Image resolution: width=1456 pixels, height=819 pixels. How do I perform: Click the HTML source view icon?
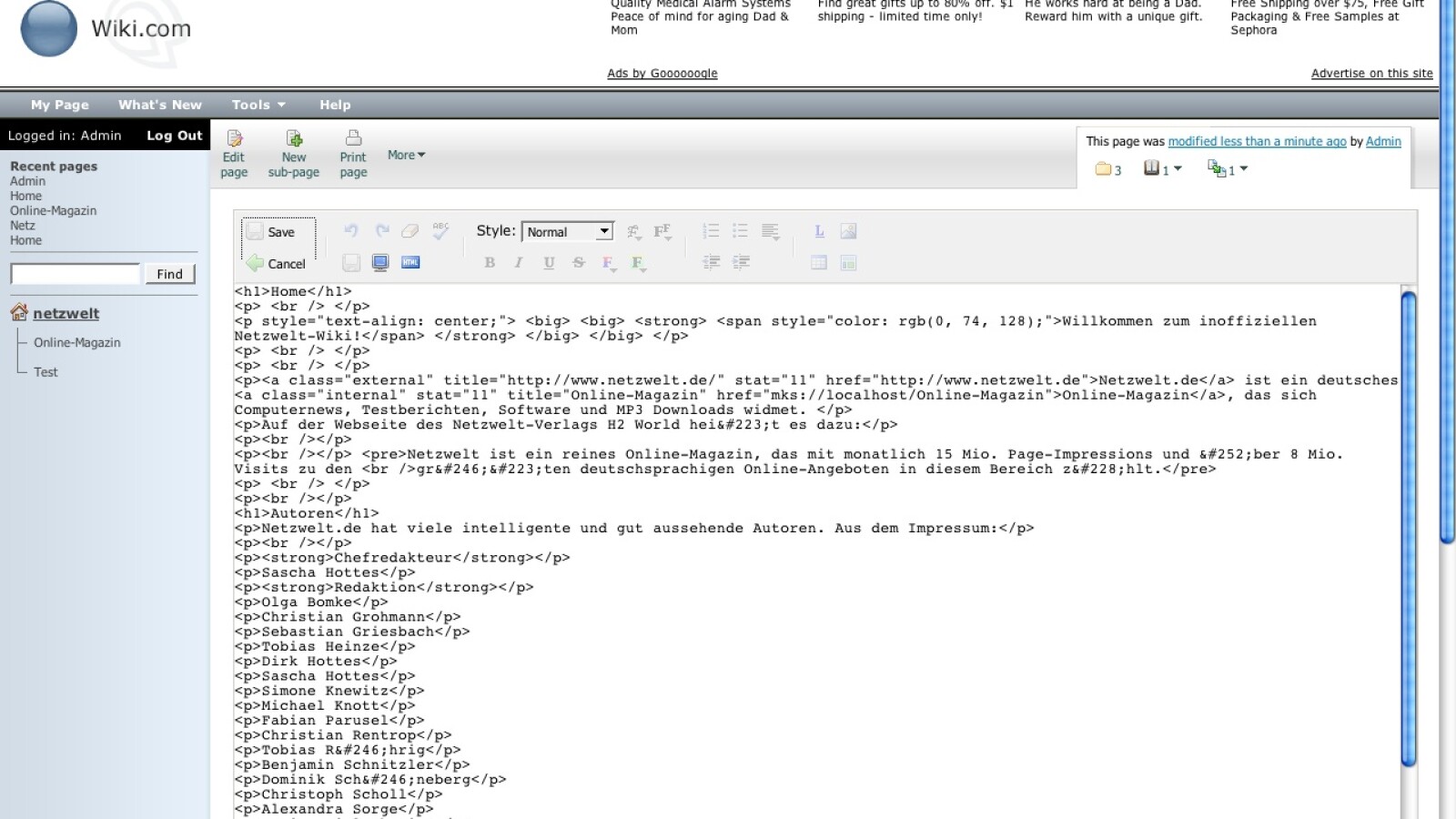click(x=410, y=263)
